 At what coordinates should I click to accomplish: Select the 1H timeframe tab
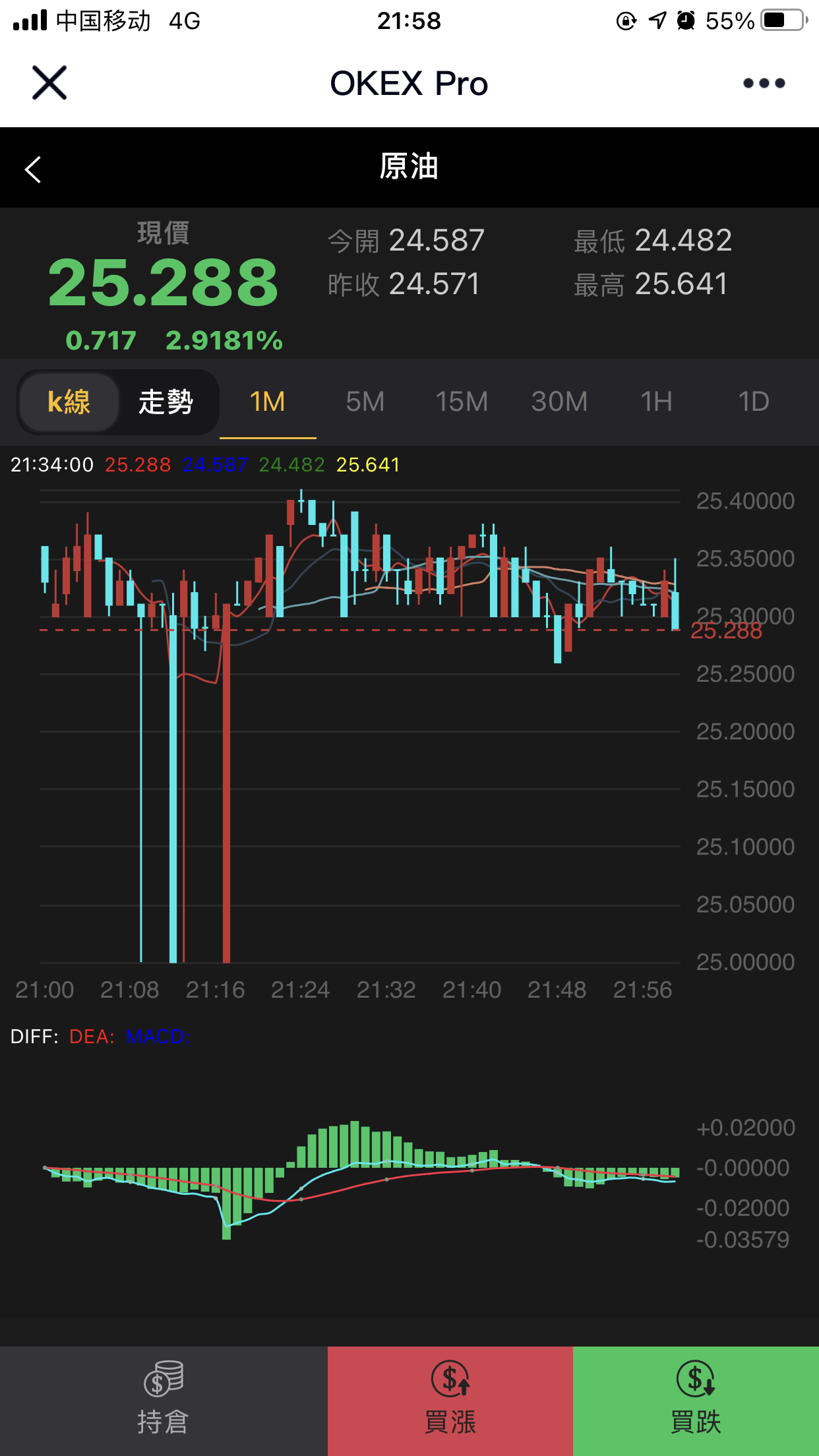(x=656, y=402)
